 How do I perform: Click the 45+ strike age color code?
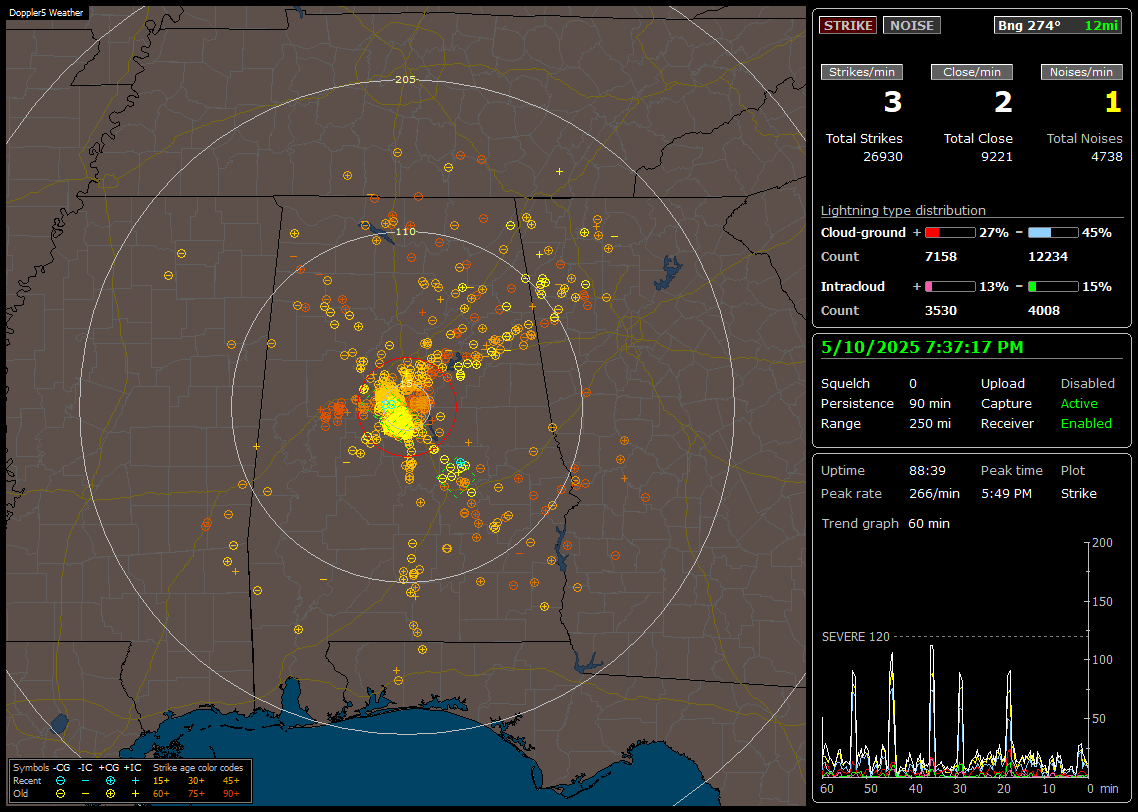pos(231,781)
